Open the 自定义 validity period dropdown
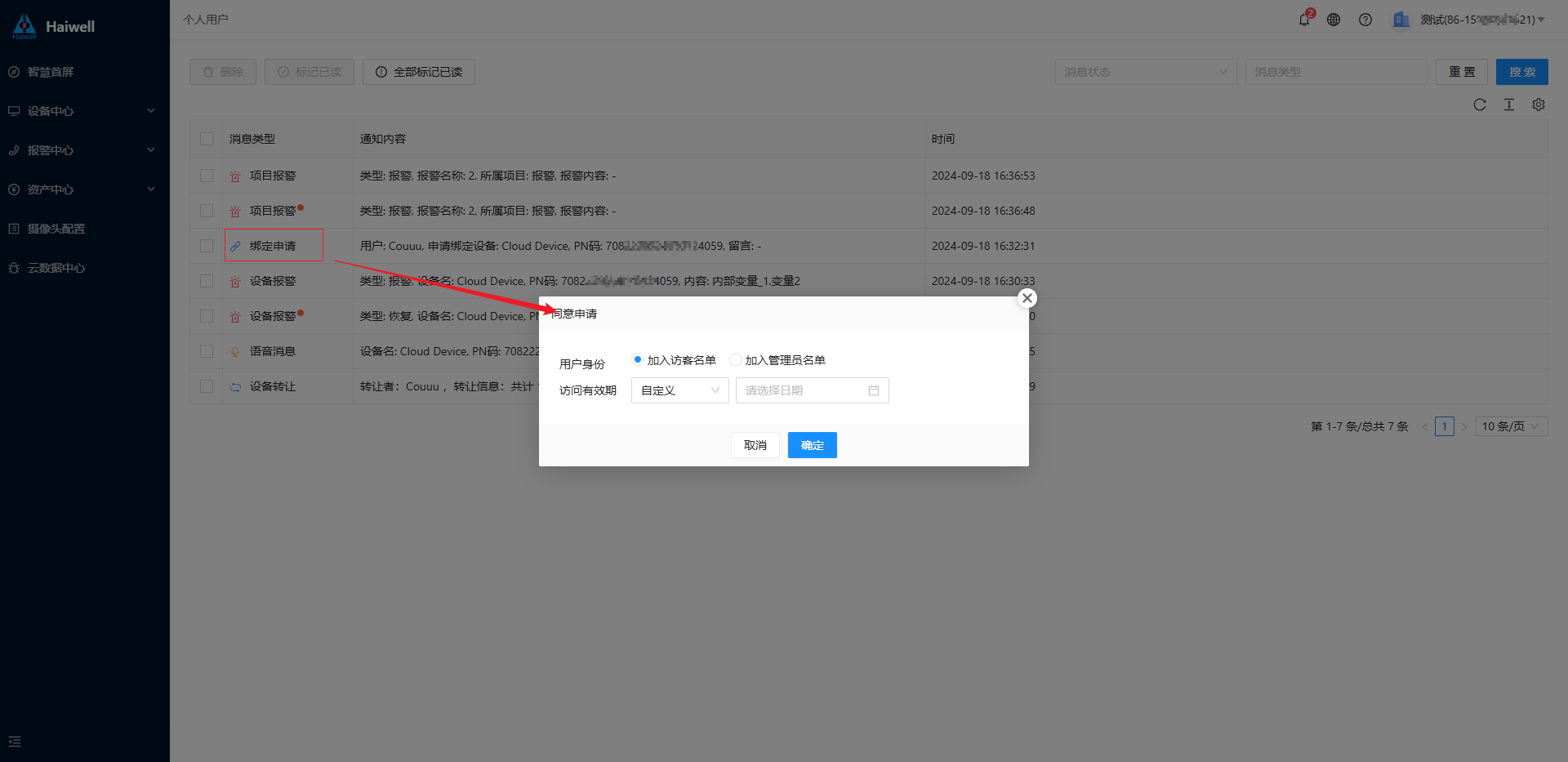Viewport: 1568px width, 762px height. (680, 390)
